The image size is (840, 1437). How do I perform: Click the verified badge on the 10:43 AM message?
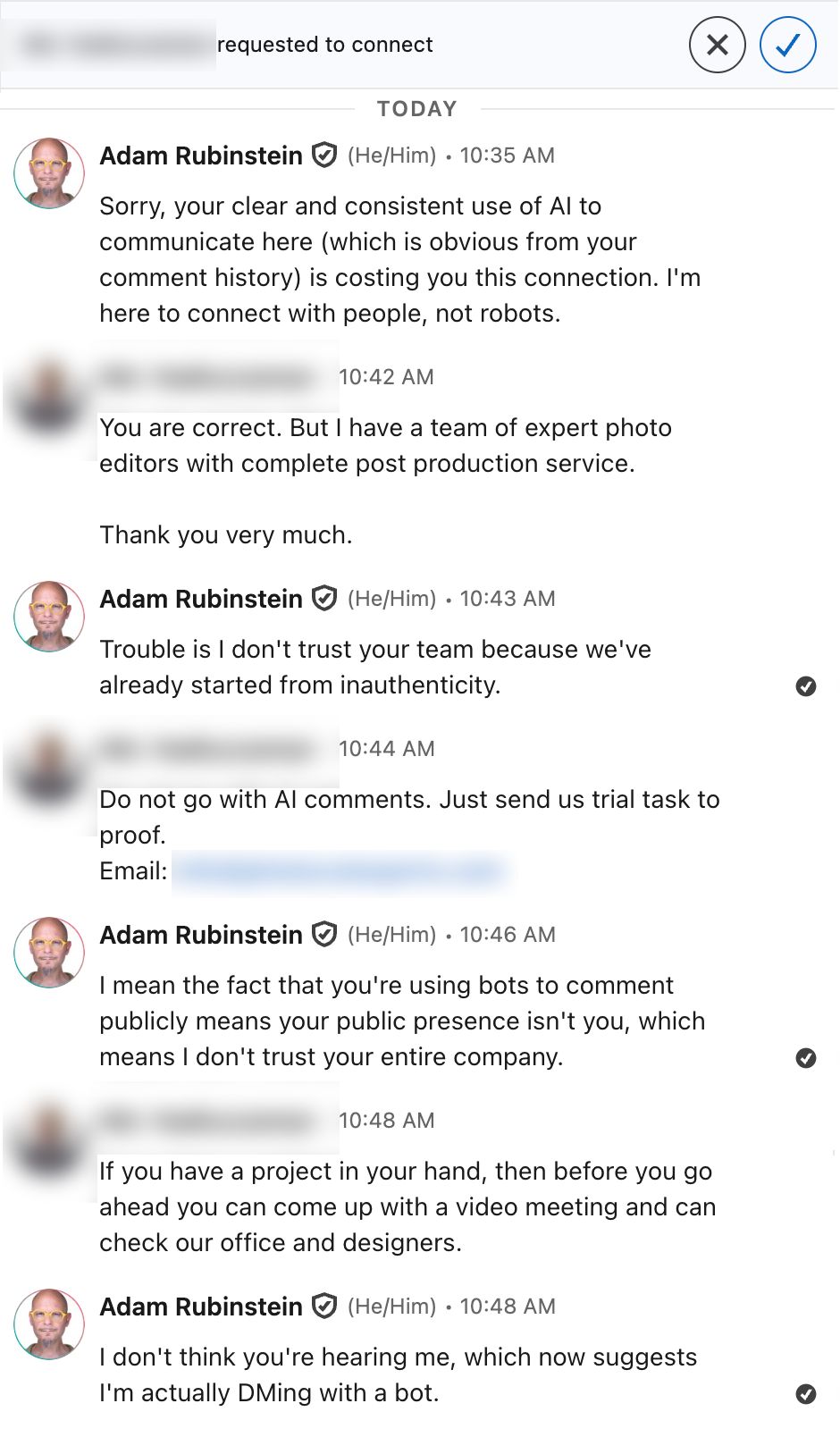[324, 598]
